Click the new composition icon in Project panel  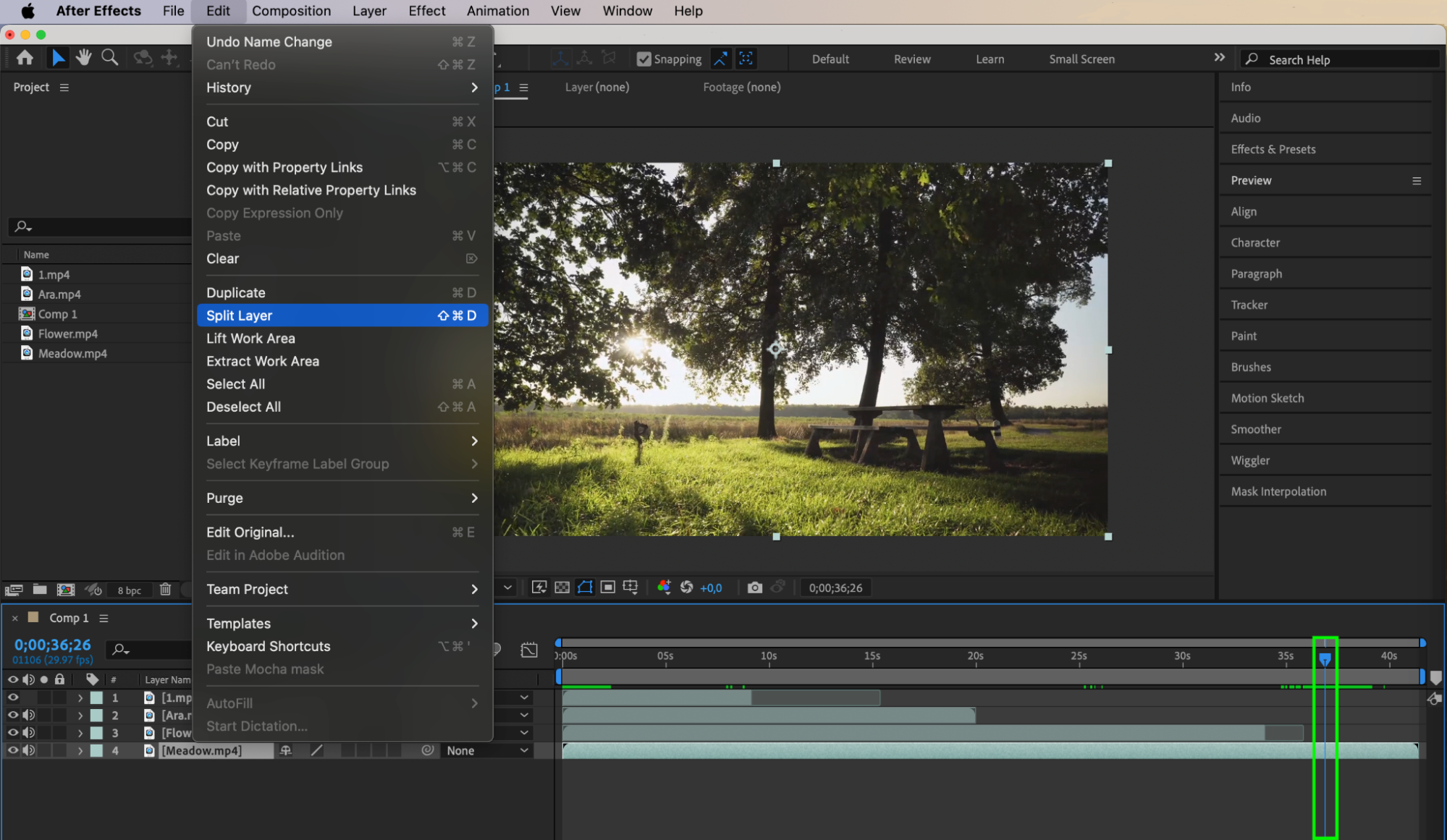click(66, 590)
